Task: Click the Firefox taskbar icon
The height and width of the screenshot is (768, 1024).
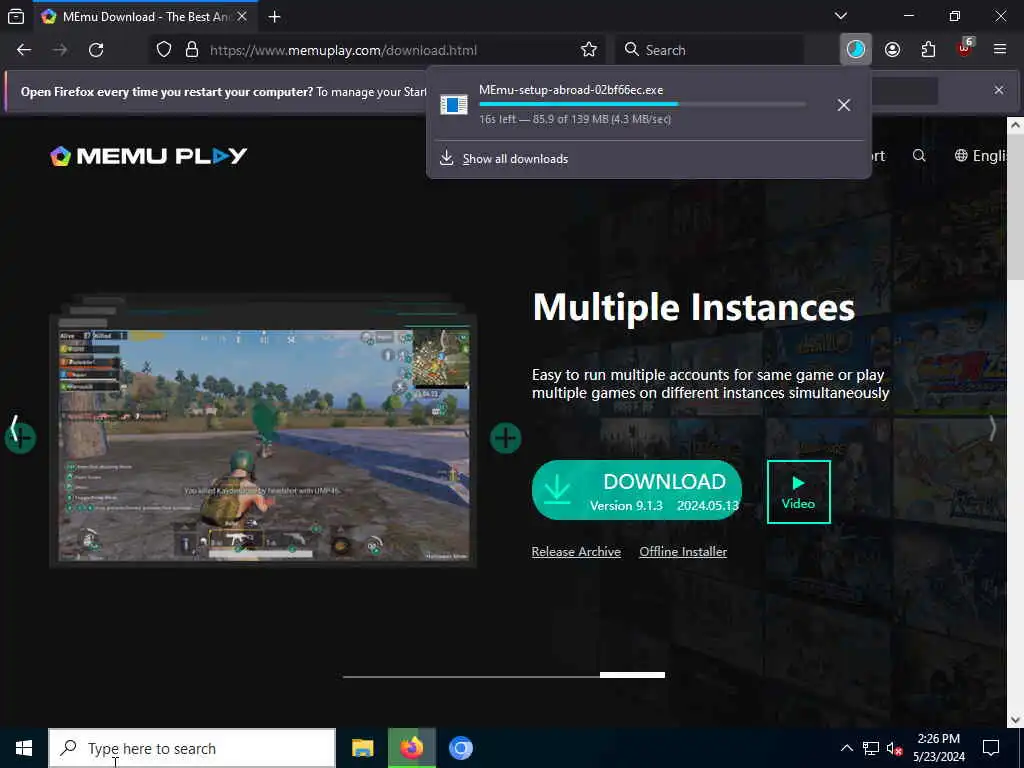Action: [x=411, y=748]
